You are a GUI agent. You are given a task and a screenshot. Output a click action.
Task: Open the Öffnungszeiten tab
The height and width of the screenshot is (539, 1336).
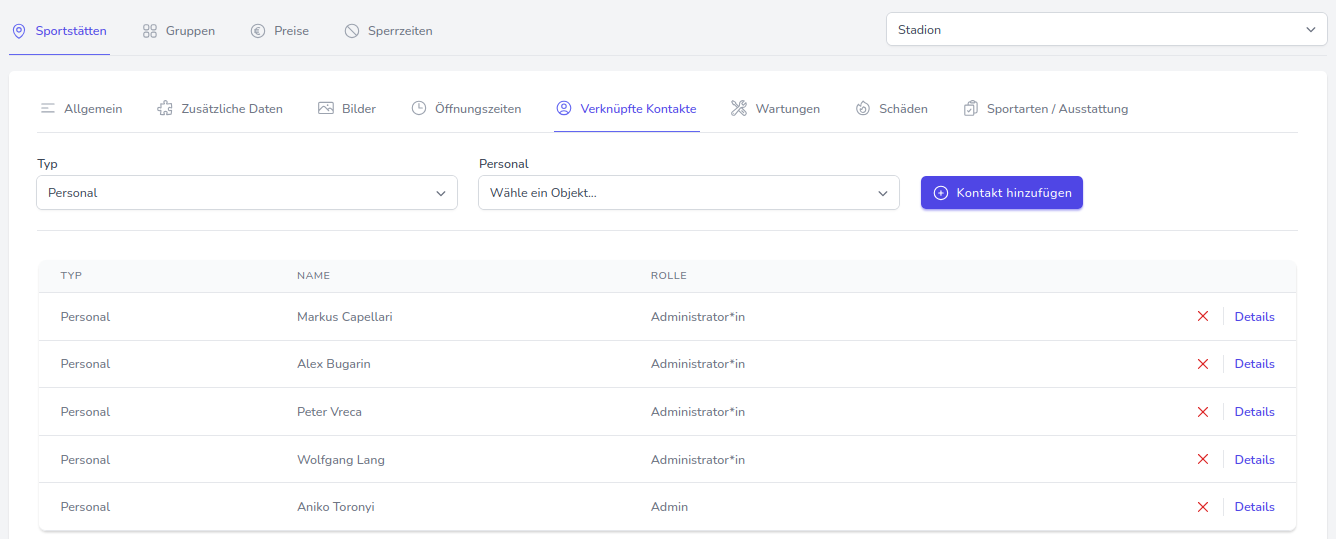tap(466, 109)
